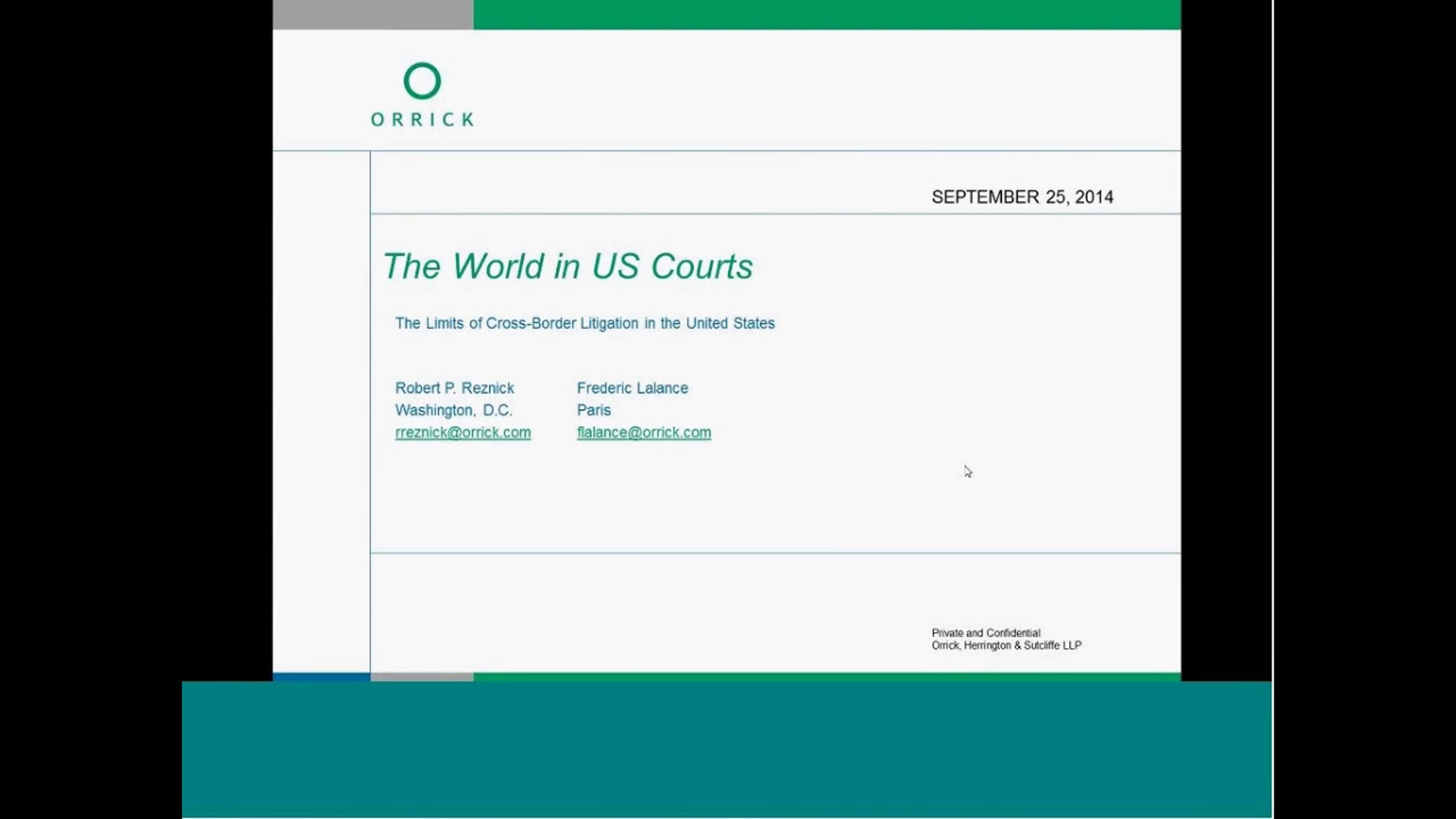The height and width of the screenshot is (819, 1456).
Task: Click the September 25, 2014 date text
Action: 1022,197
